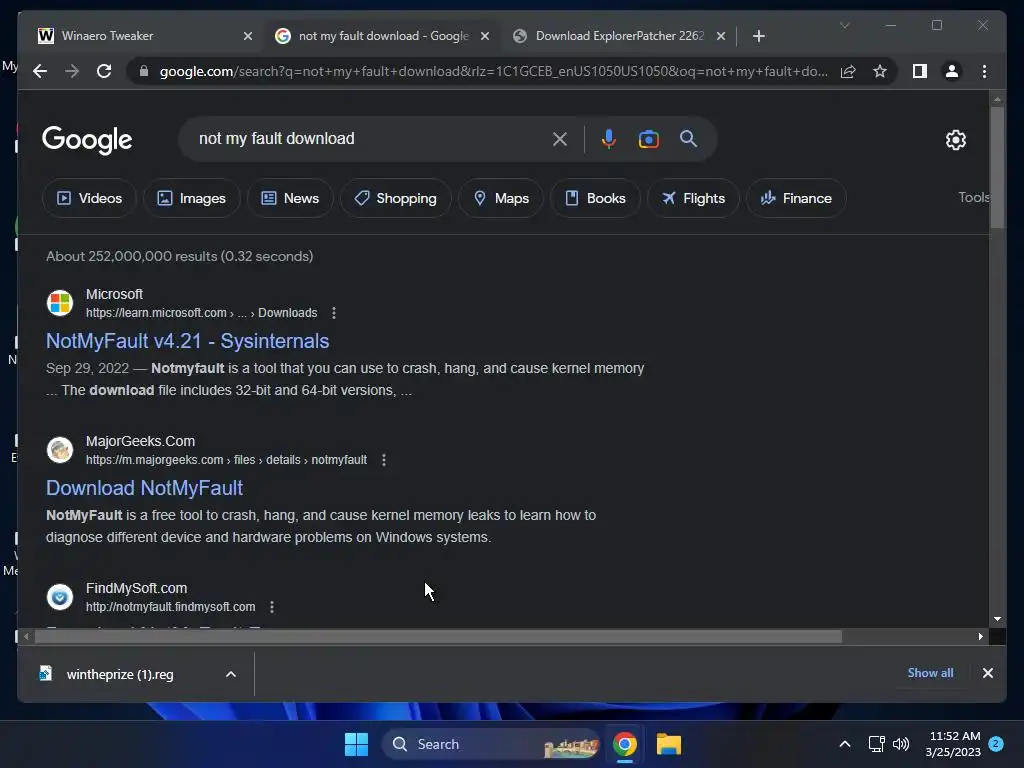This screenshot has height=768, width=1024.
Task: Open Download NotMyFault link
Action: click(144, 488)
